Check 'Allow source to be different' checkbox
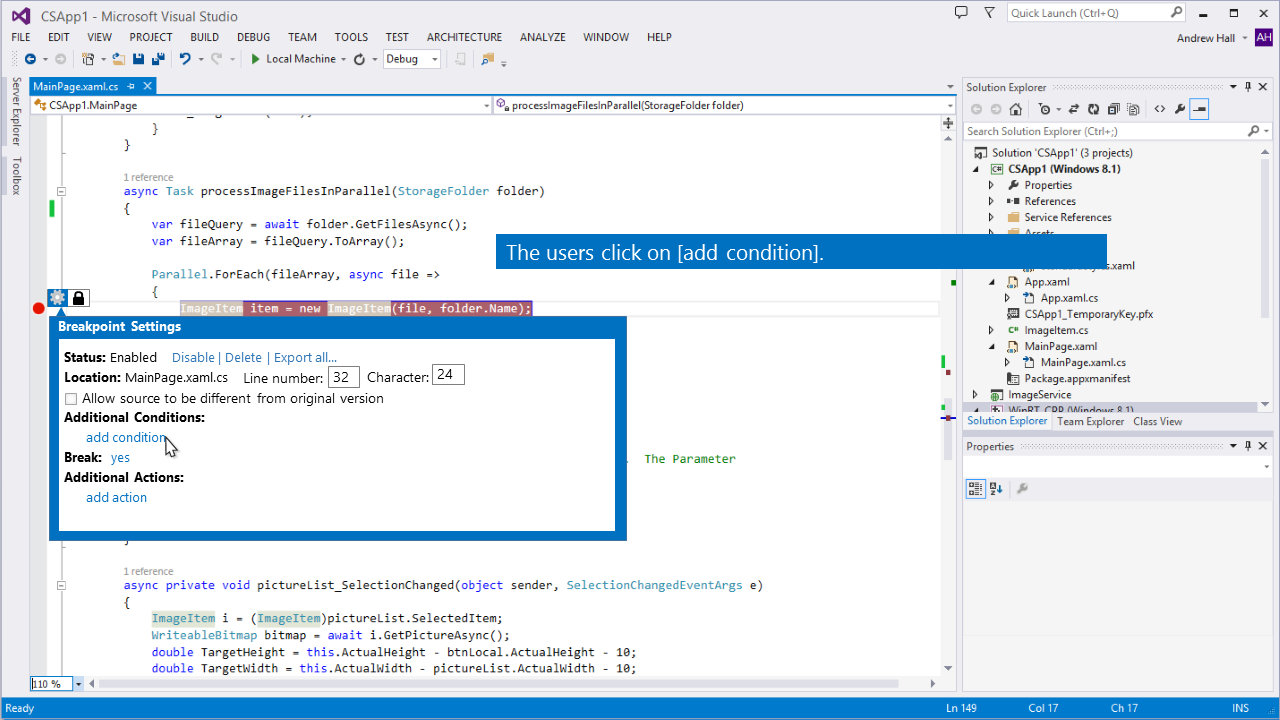Viewport: 1280px width, 720px height. (x=71, y=399)
